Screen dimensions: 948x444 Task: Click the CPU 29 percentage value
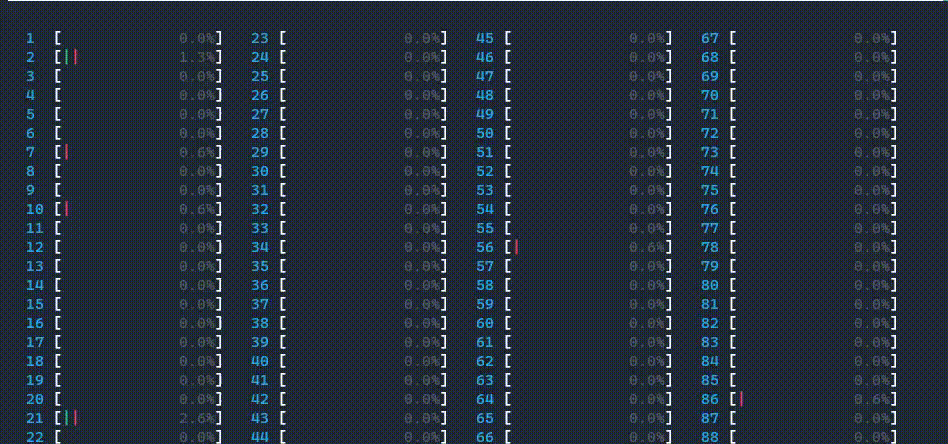[422, 152]
